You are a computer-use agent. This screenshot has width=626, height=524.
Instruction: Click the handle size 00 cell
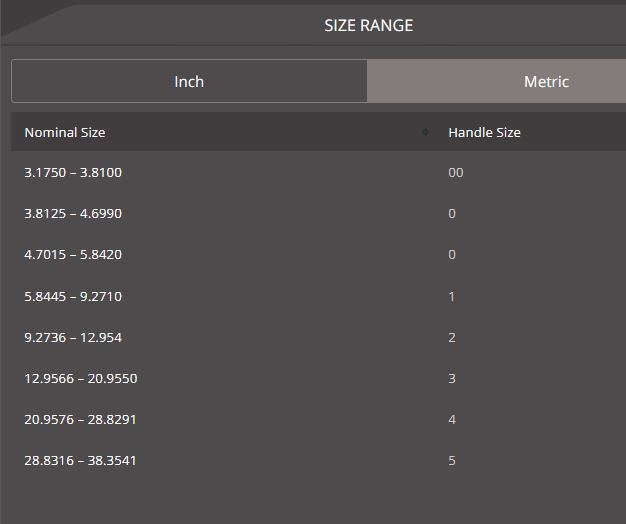point(456,173)
